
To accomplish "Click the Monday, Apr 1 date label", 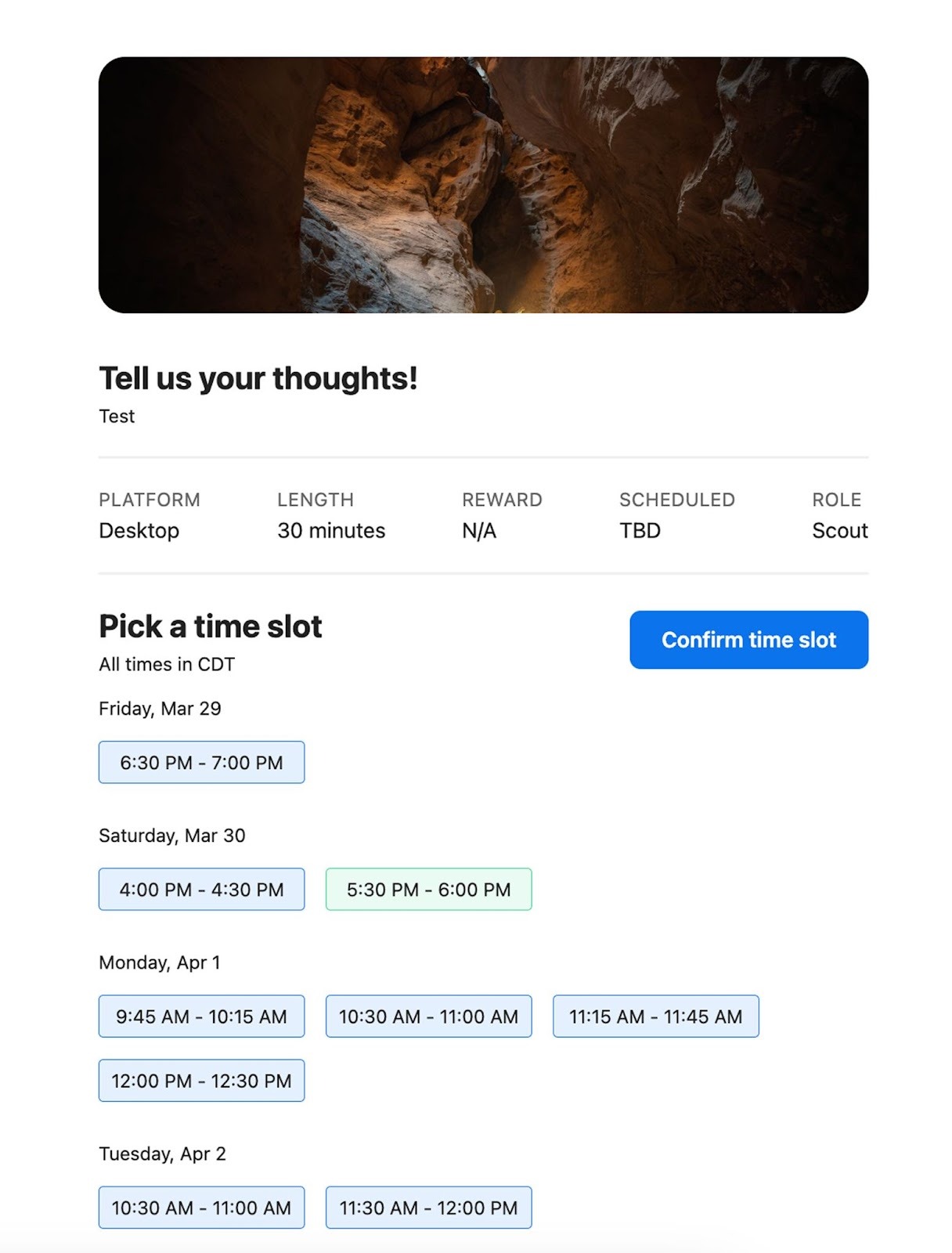I will (x=160, y=962).
